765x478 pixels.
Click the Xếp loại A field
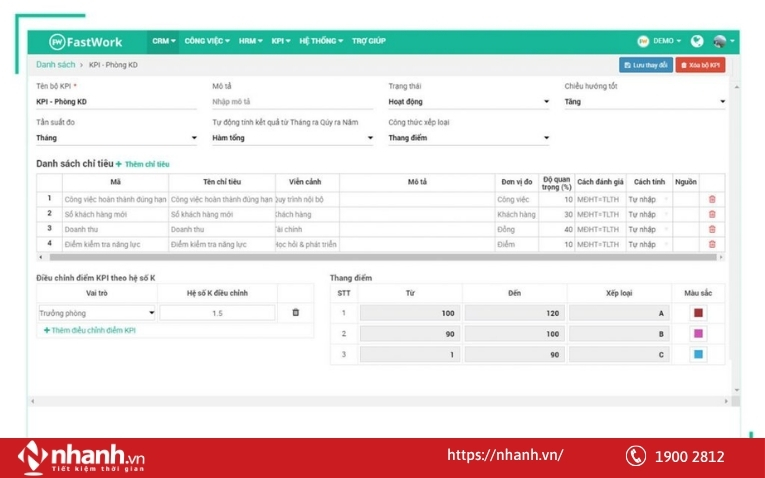click(619, 313)
